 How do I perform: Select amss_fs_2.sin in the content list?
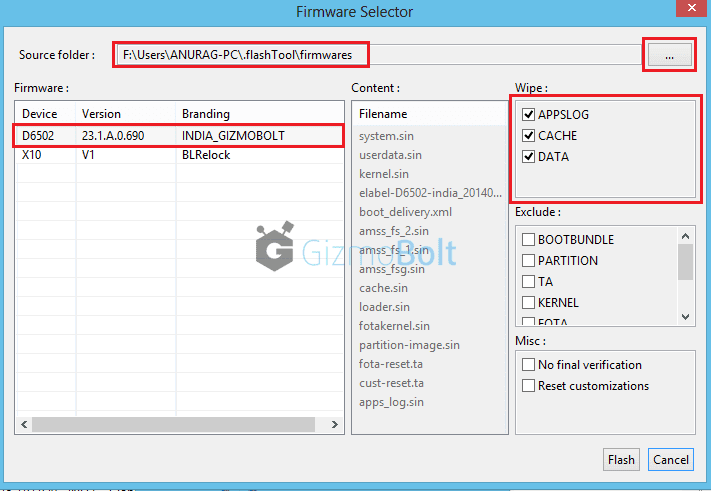pyautogui.click(x=394, y=231)
